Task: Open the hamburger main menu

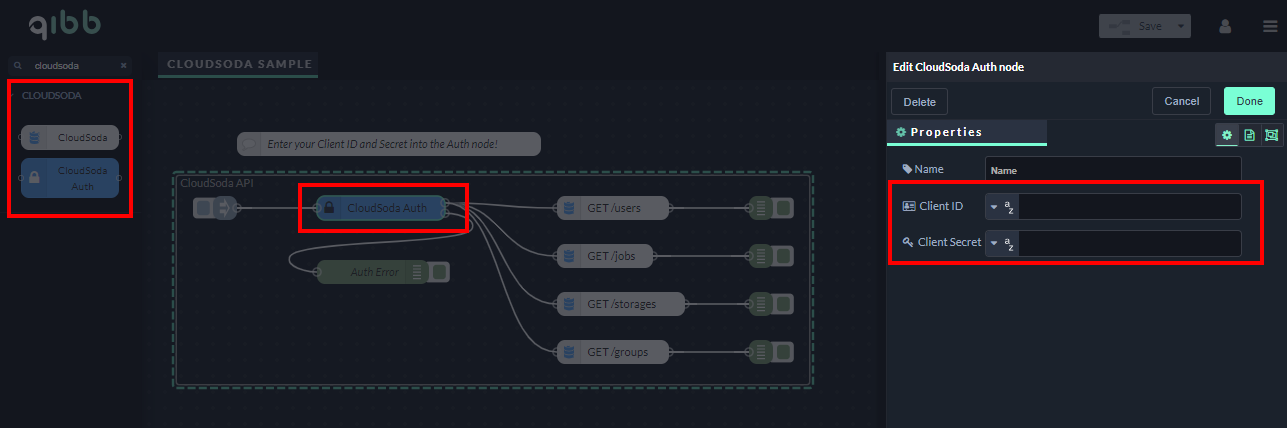Action: [x=1269, y=26]
